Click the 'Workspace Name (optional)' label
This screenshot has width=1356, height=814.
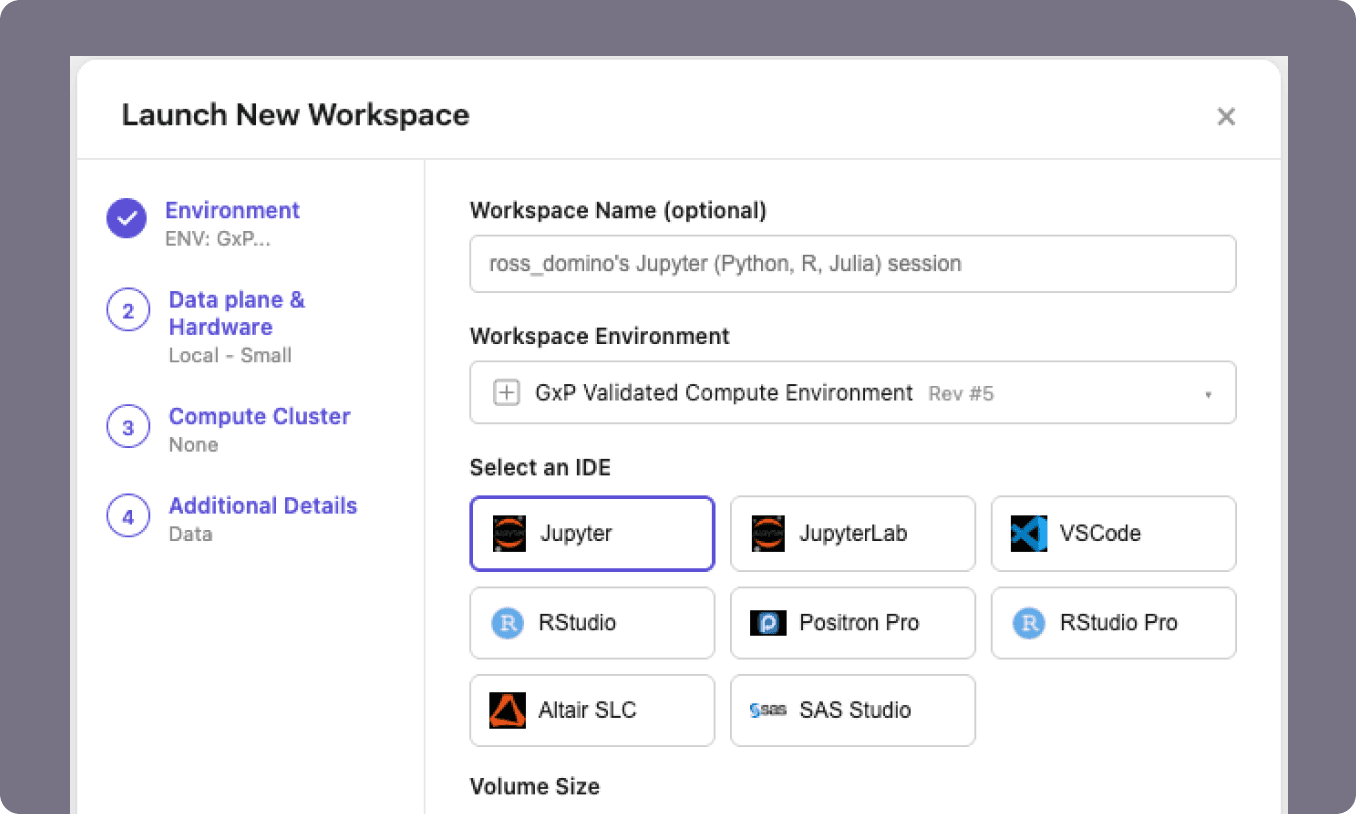(618, 211)
